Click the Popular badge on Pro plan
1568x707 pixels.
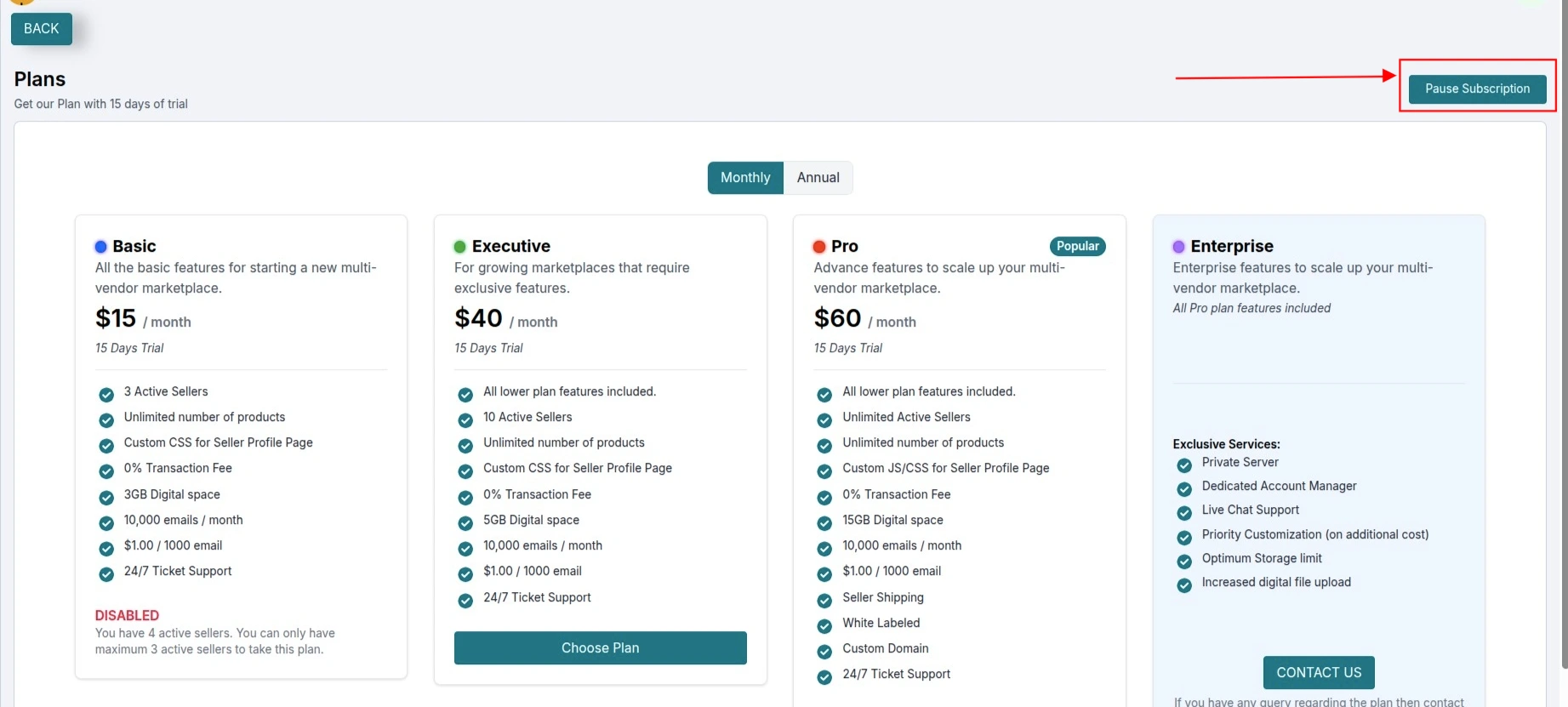(x=1078, y=246)
